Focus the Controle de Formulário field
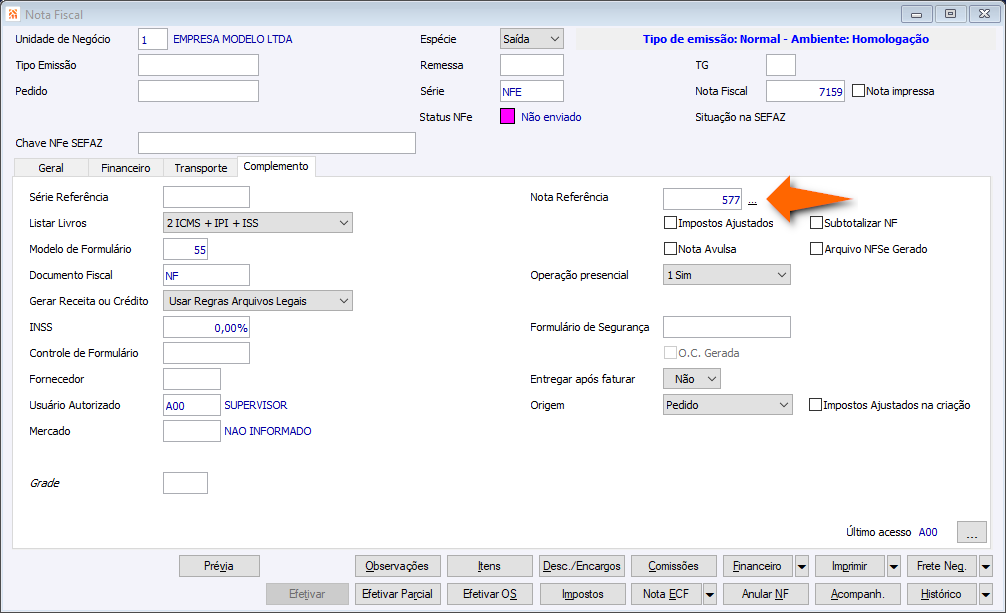The width and height of the screenshot is (1006, 613). tap(206, 353)
